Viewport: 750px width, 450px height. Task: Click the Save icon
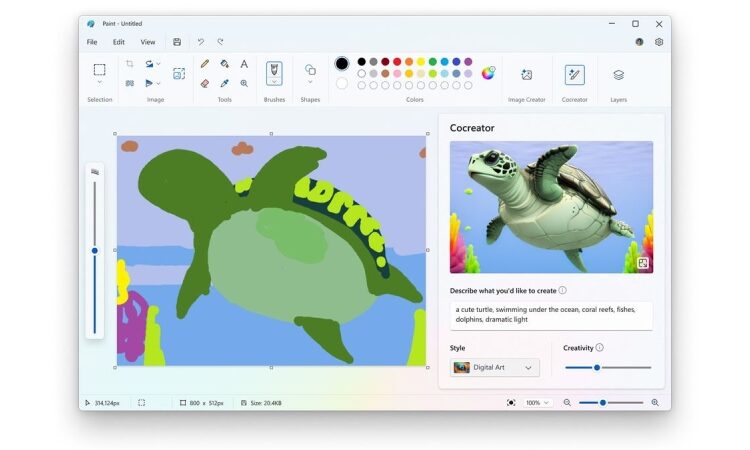[177, 42]
